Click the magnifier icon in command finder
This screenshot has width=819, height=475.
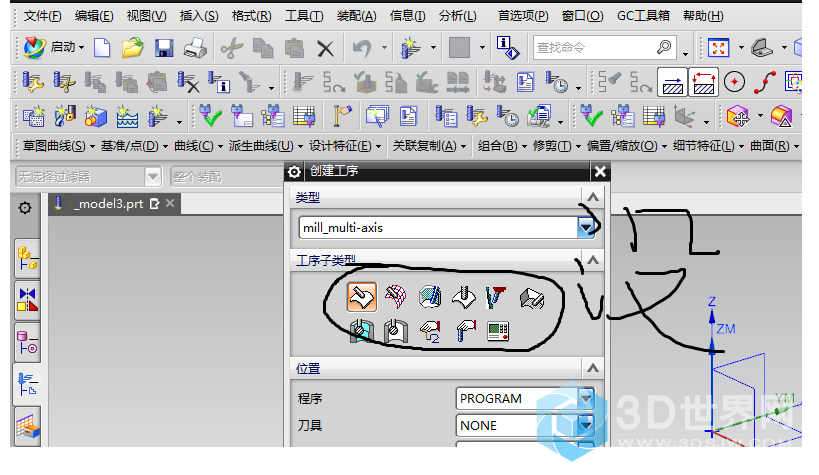tap(663, 48)
